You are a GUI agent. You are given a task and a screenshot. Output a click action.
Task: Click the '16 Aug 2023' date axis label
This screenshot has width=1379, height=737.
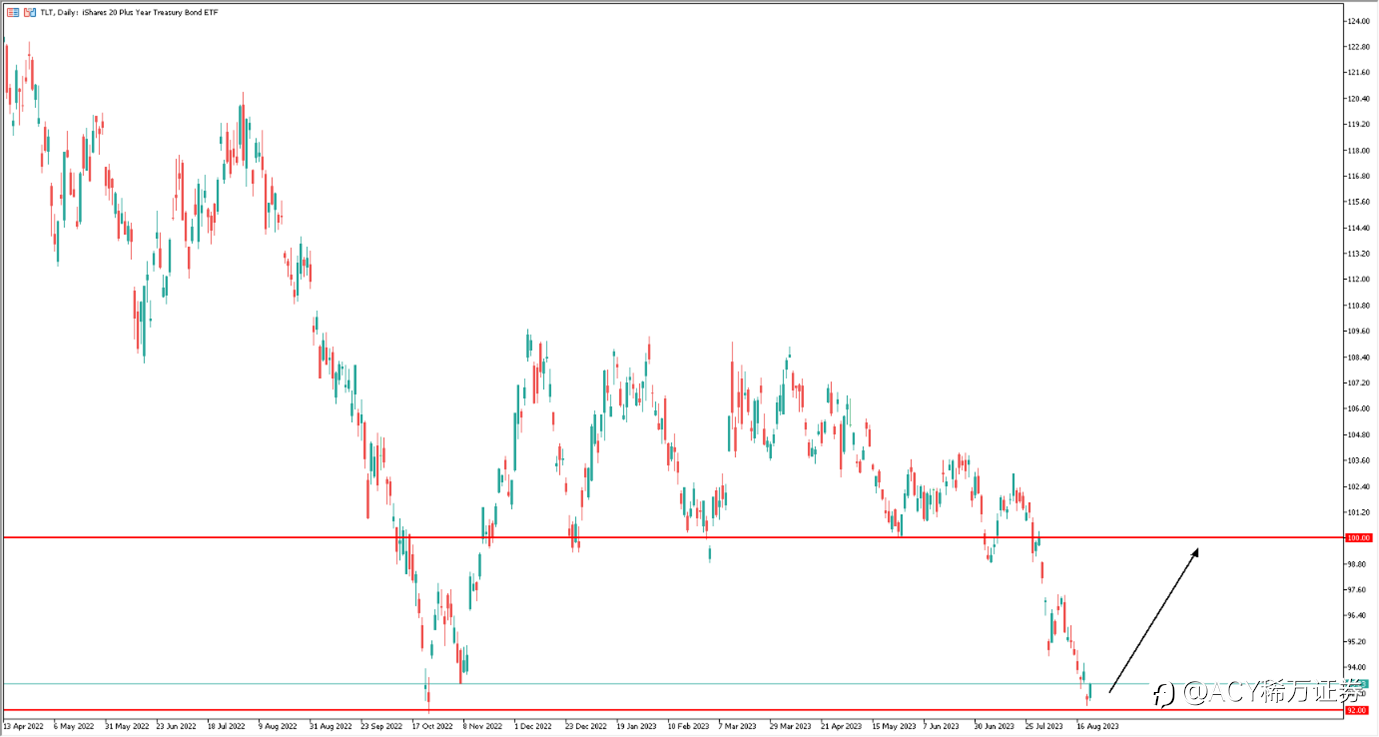(x=1098, y=727)
